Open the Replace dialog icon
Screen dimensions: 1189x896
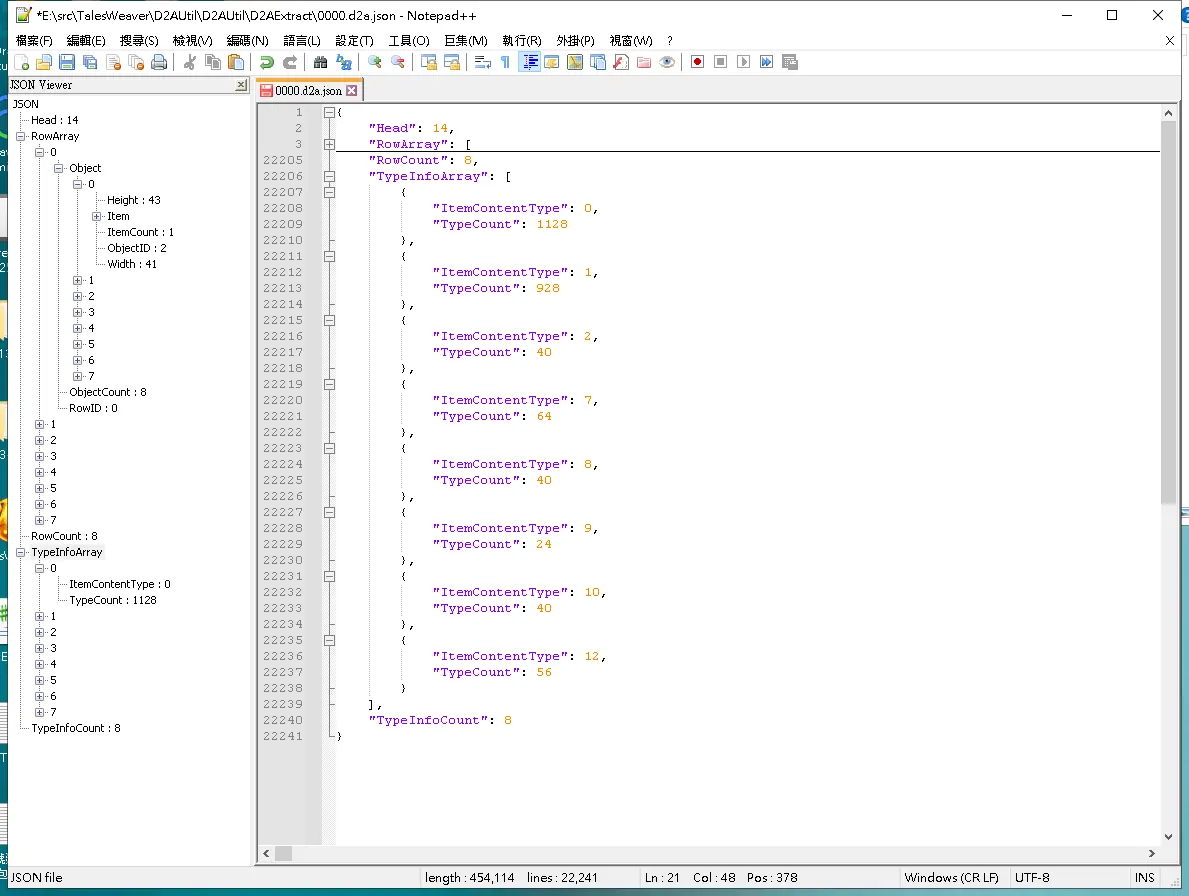point(344,62)
